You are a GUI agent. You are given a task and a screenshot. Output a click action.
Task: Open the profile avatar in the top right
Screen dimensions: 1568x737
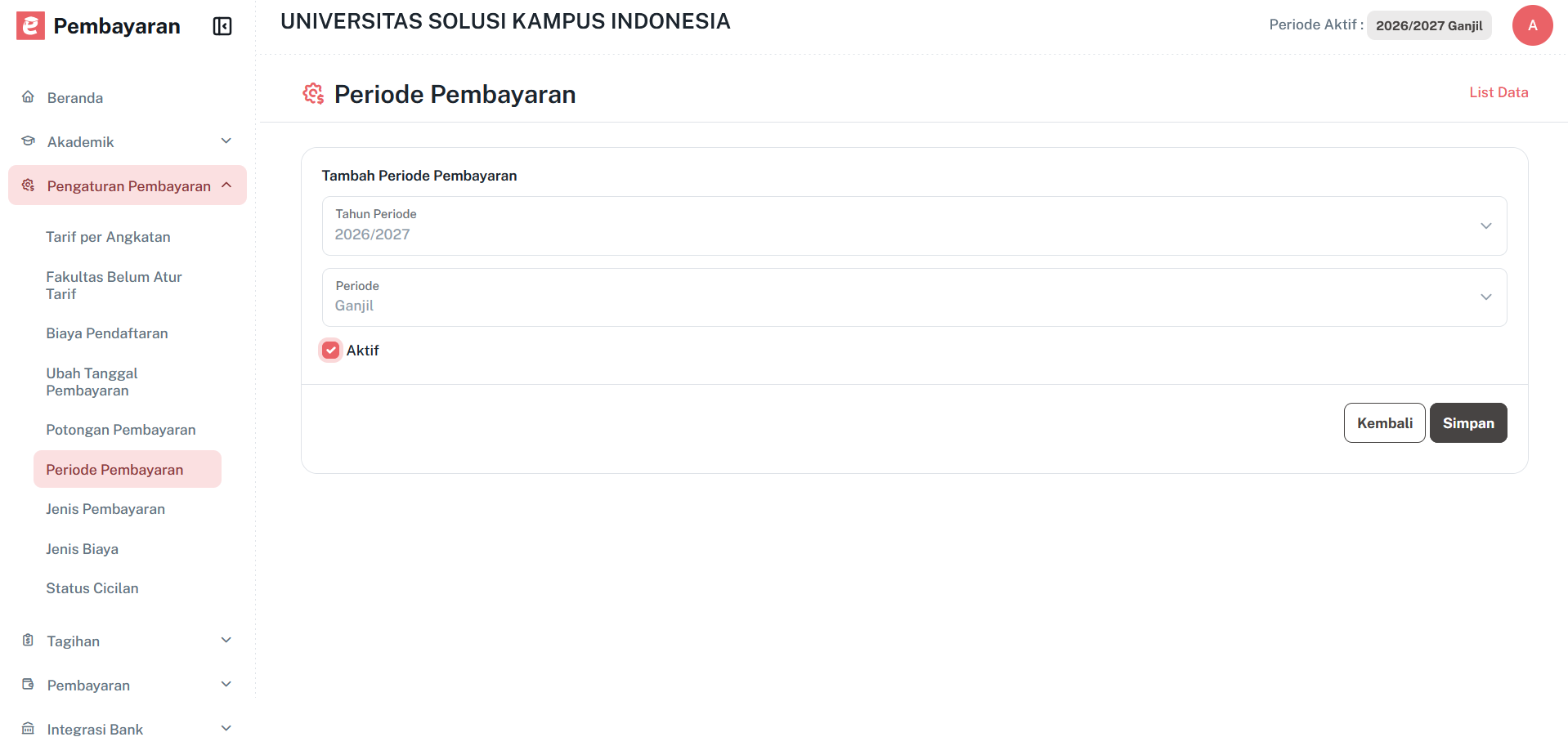1532,25
